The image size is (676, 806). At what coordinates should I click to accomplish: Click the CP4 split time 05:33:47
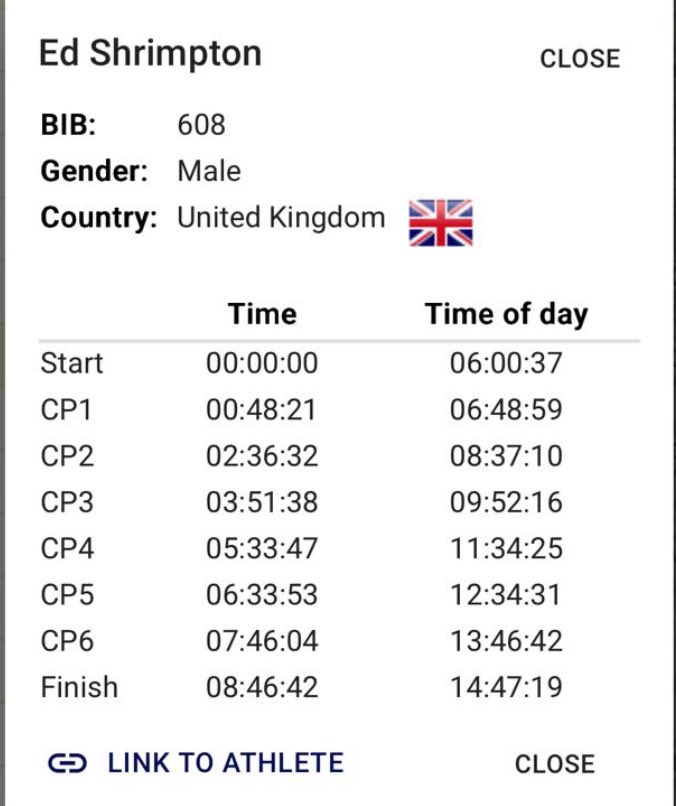[262, 548]
